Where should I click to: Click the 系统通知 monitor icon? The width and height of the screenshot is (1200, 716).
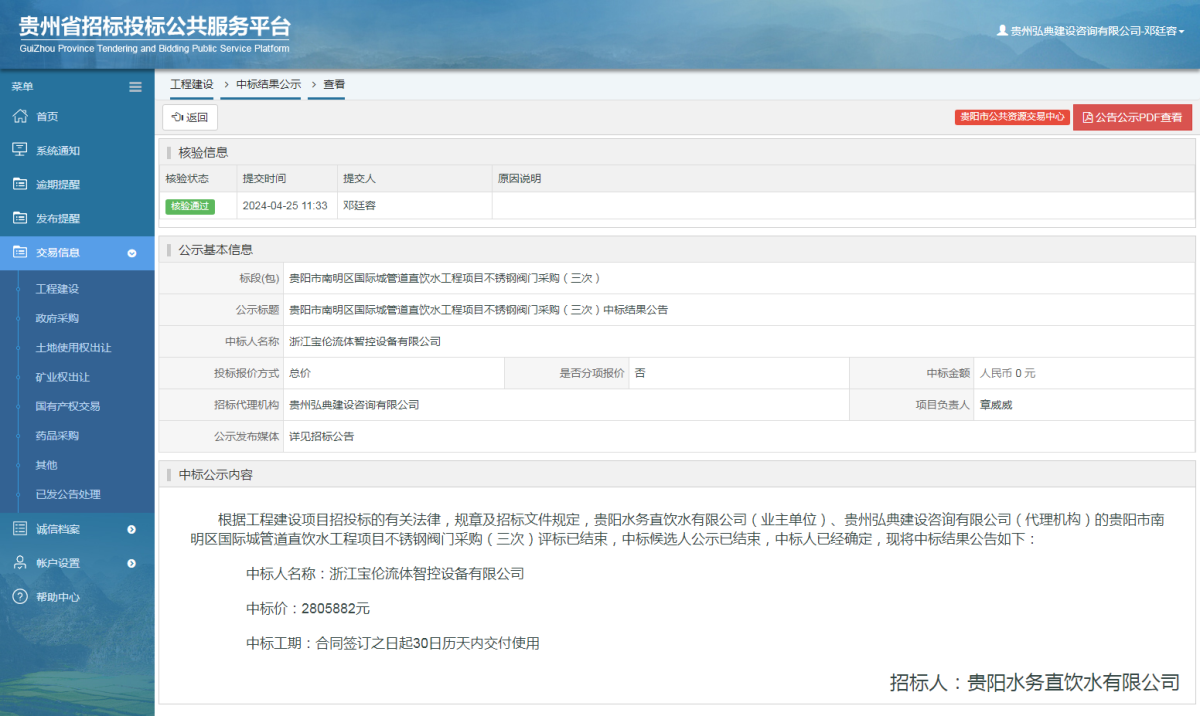click(19, 150)
